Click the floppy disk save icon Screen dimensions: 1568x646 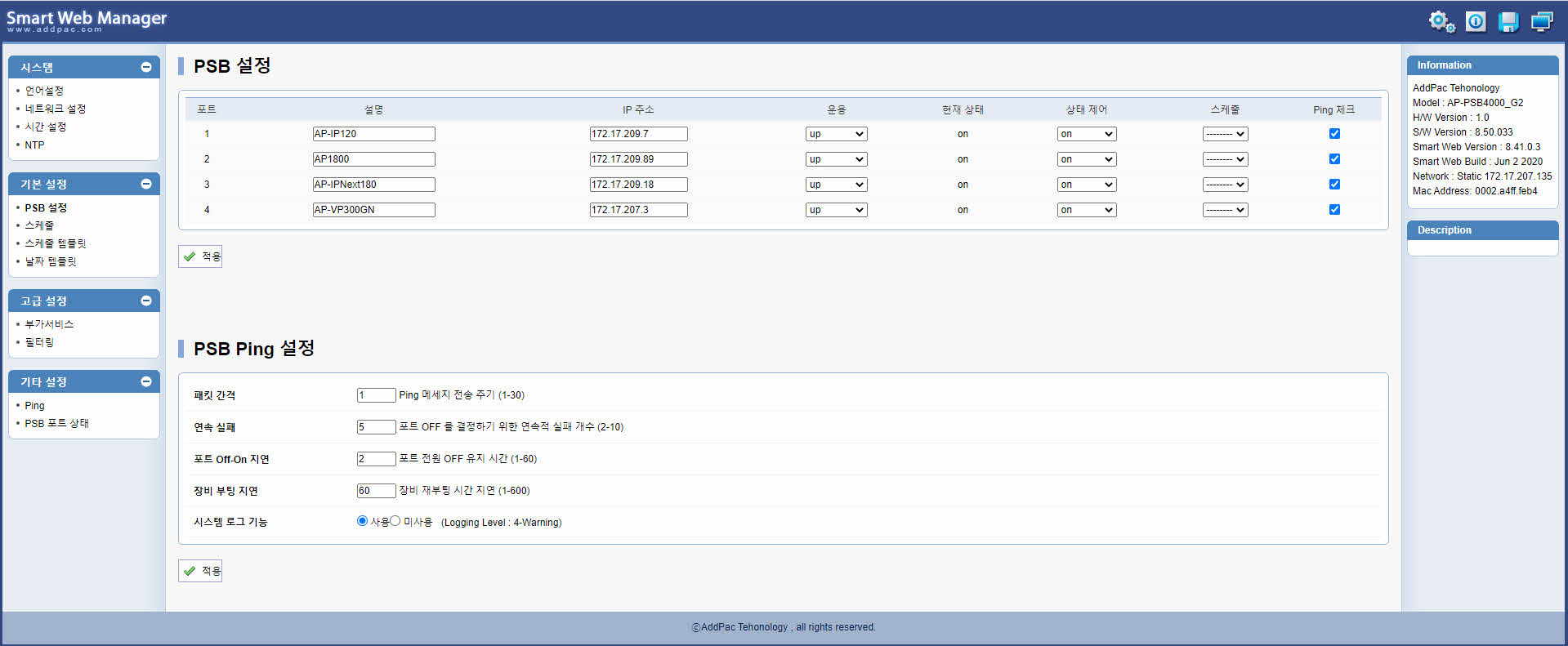tap(1508, 22)
